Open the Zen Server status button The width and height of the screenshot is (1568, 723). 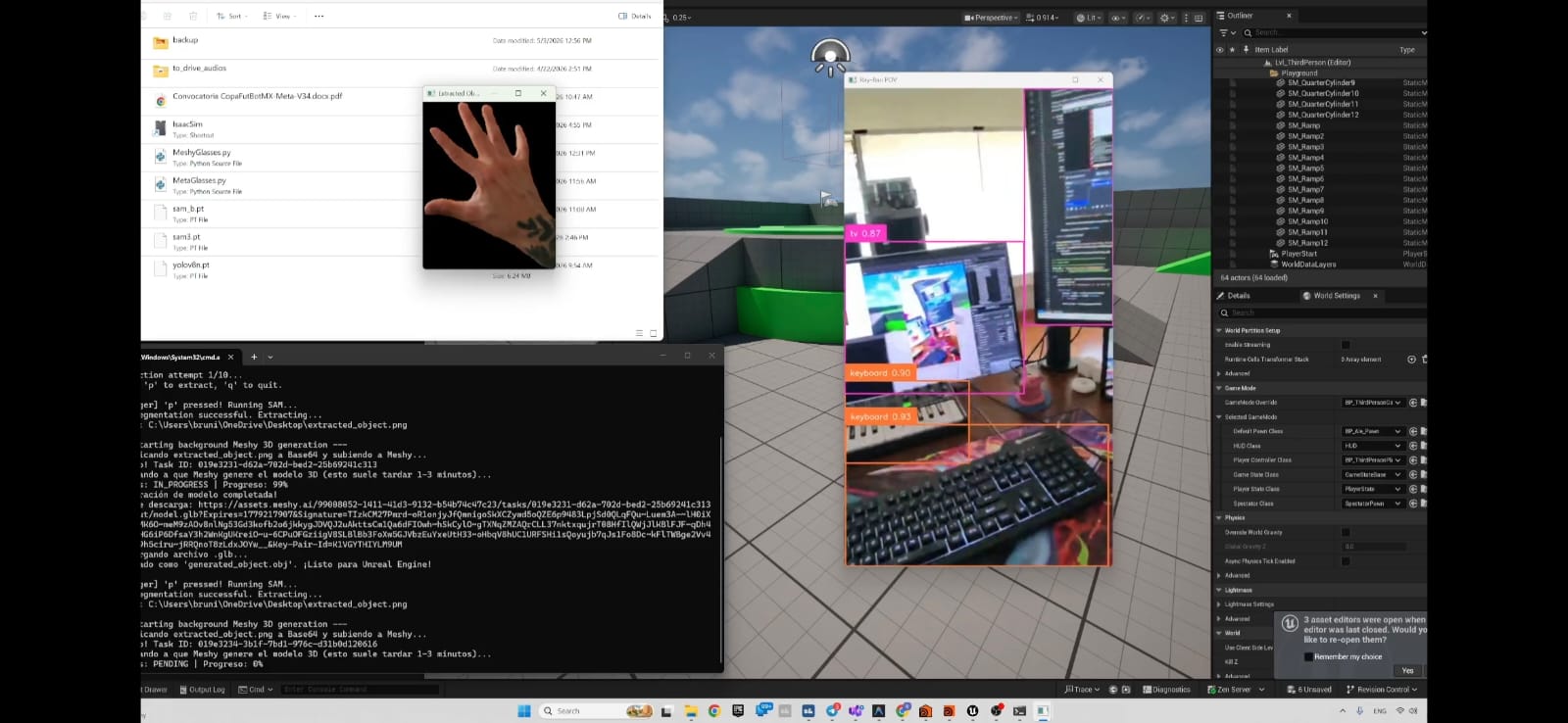coord(1237,690)
